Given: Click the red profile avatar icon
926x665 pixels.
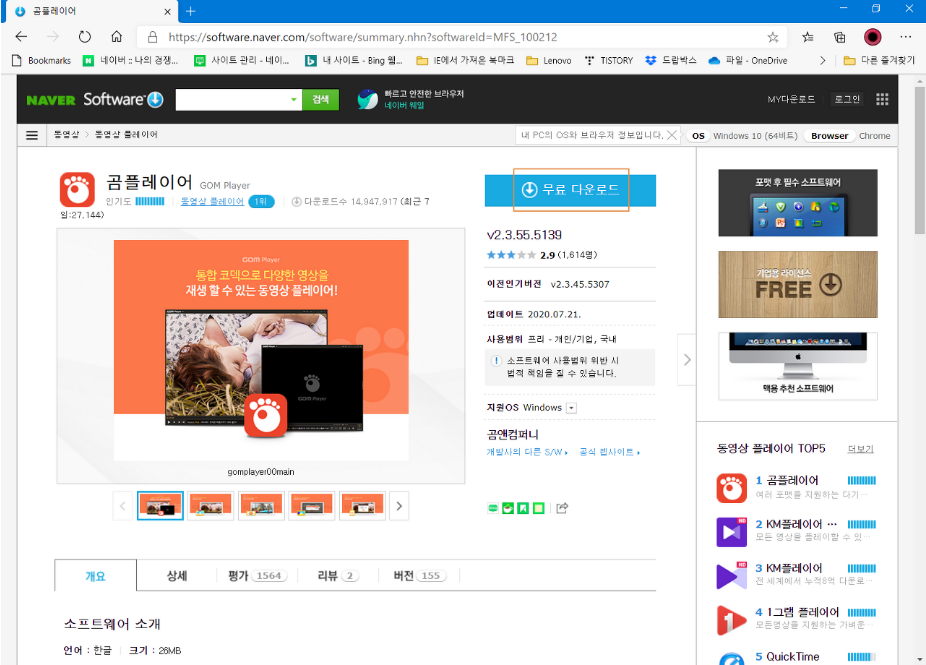Looking at the screenshot, I should click(872, 37).
